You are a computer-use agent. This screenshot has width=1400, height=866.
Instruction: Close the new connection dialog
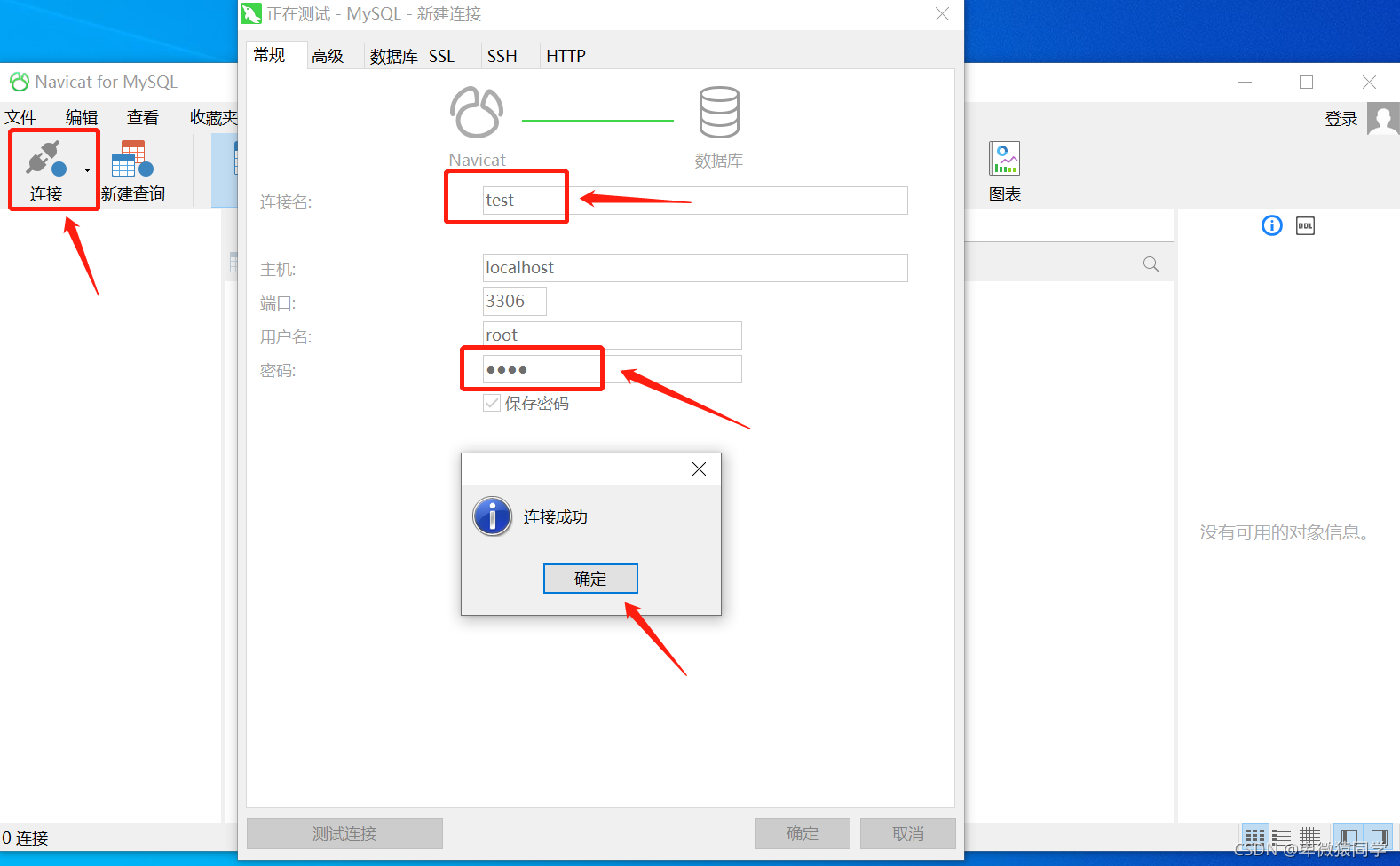click(x=942, y=14)
